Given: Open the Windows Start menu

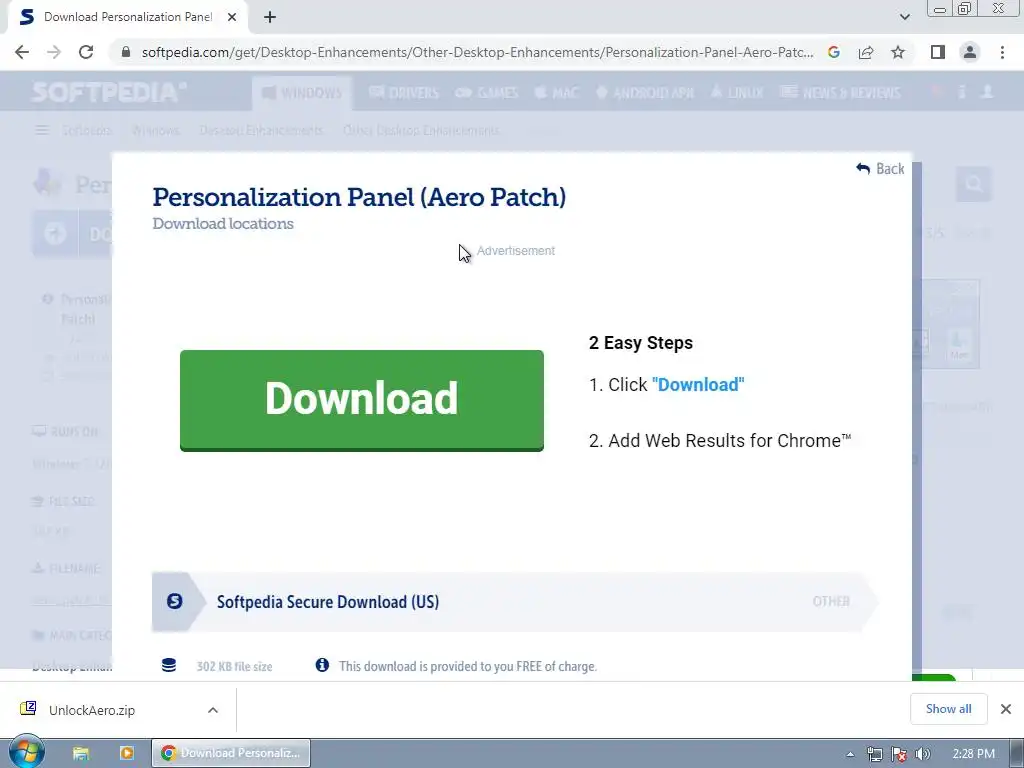Looking at the screenshot, I should point(26,752).
